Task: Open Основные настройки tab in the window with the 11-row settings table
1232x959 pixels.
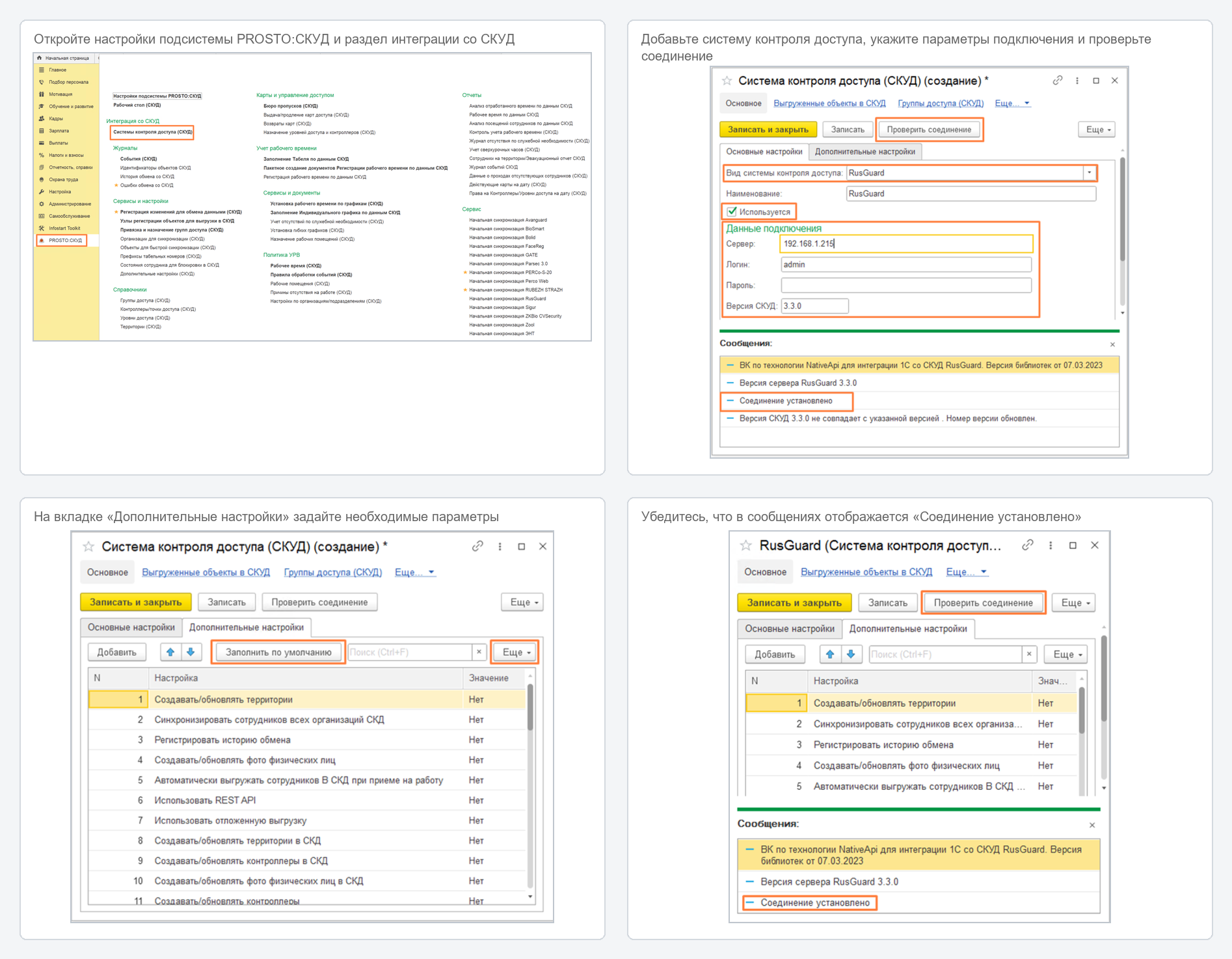Action: click(131, 627)
